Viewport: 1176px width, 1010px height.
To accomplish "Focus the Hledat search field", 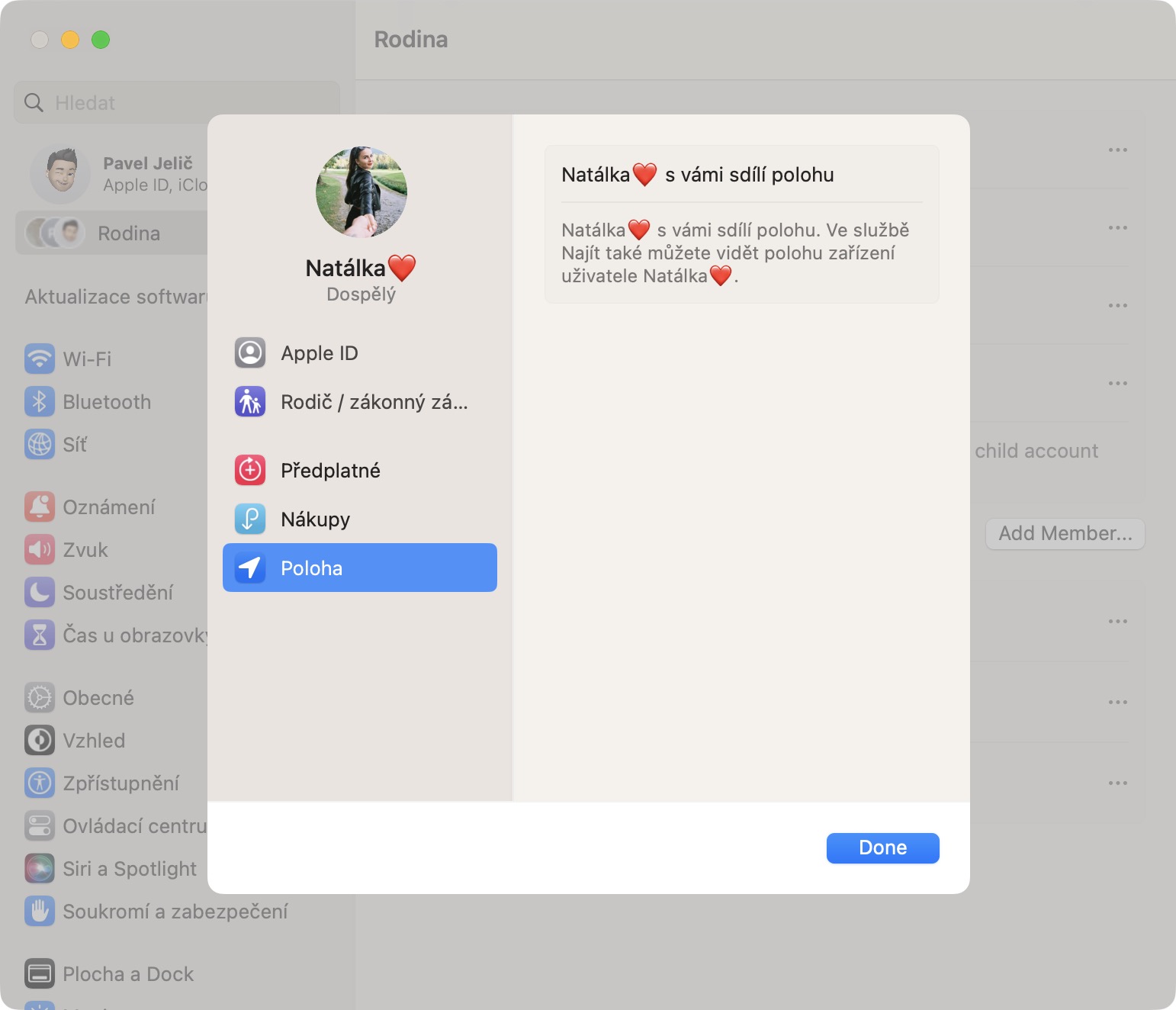I will click(177, 102).
